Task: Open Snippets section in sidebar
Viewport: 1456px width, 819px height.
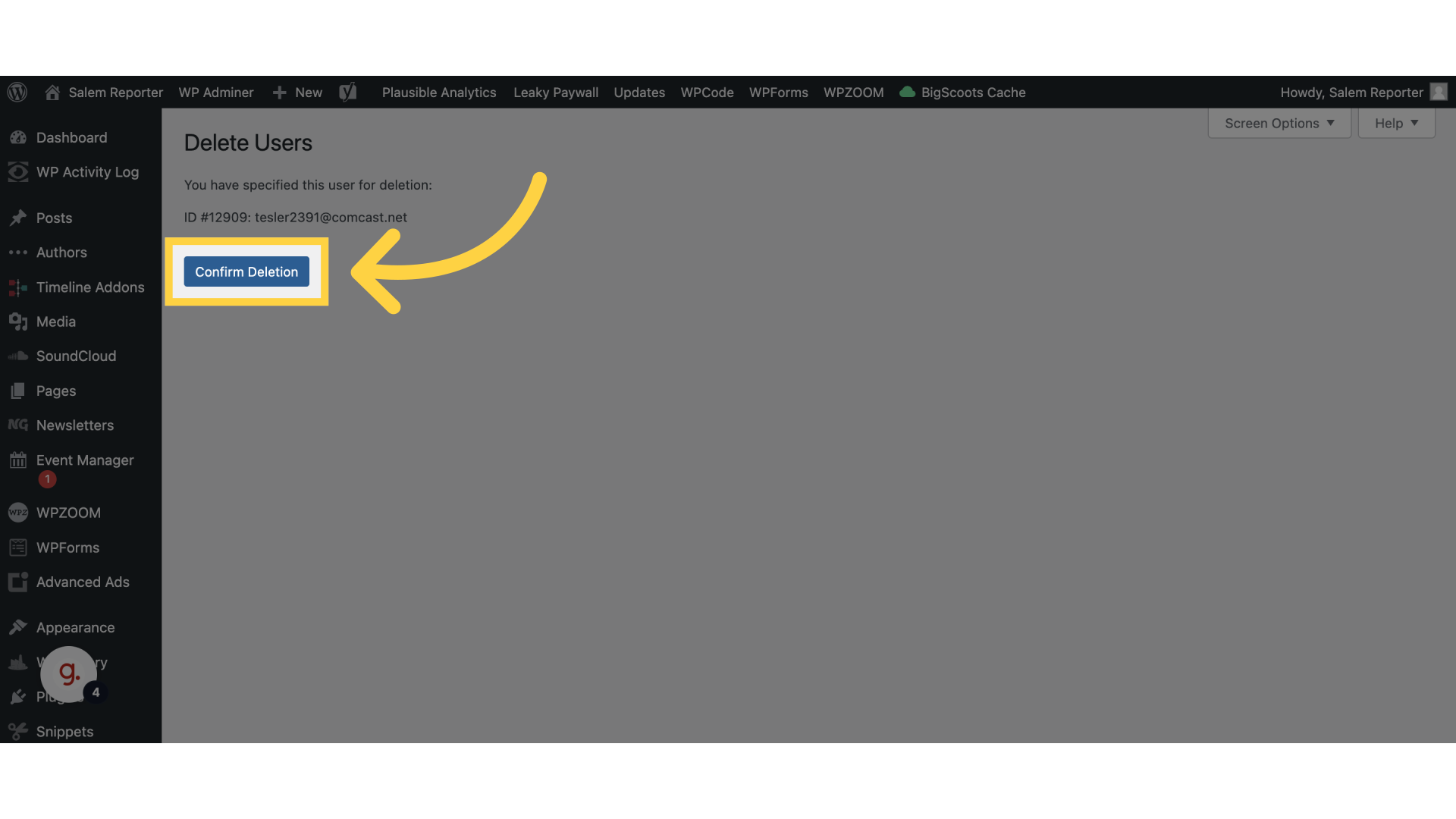Action: [64, 731]
